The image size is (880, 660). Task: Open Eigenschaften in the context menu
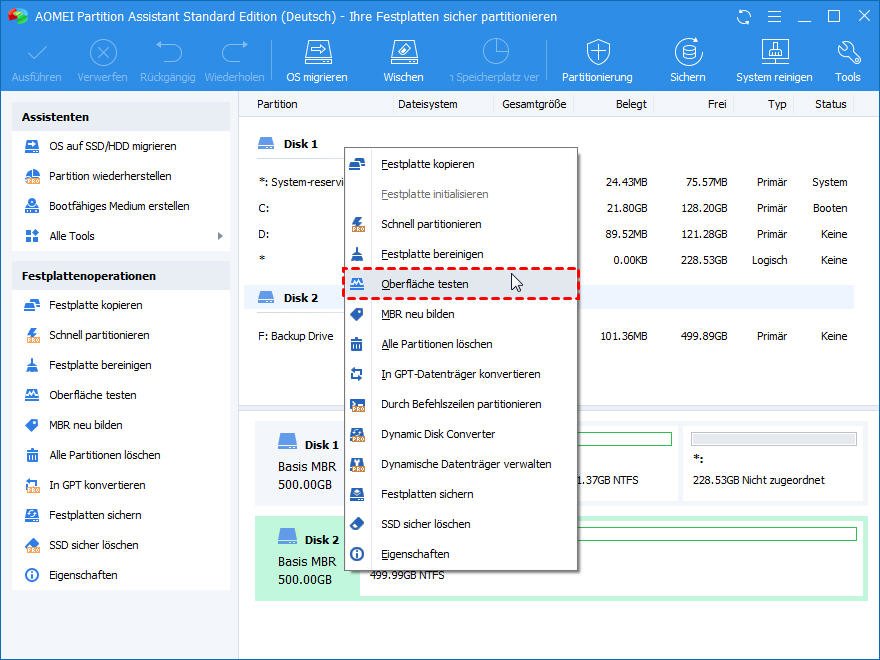pyautogui.click(x=461, y=554)
